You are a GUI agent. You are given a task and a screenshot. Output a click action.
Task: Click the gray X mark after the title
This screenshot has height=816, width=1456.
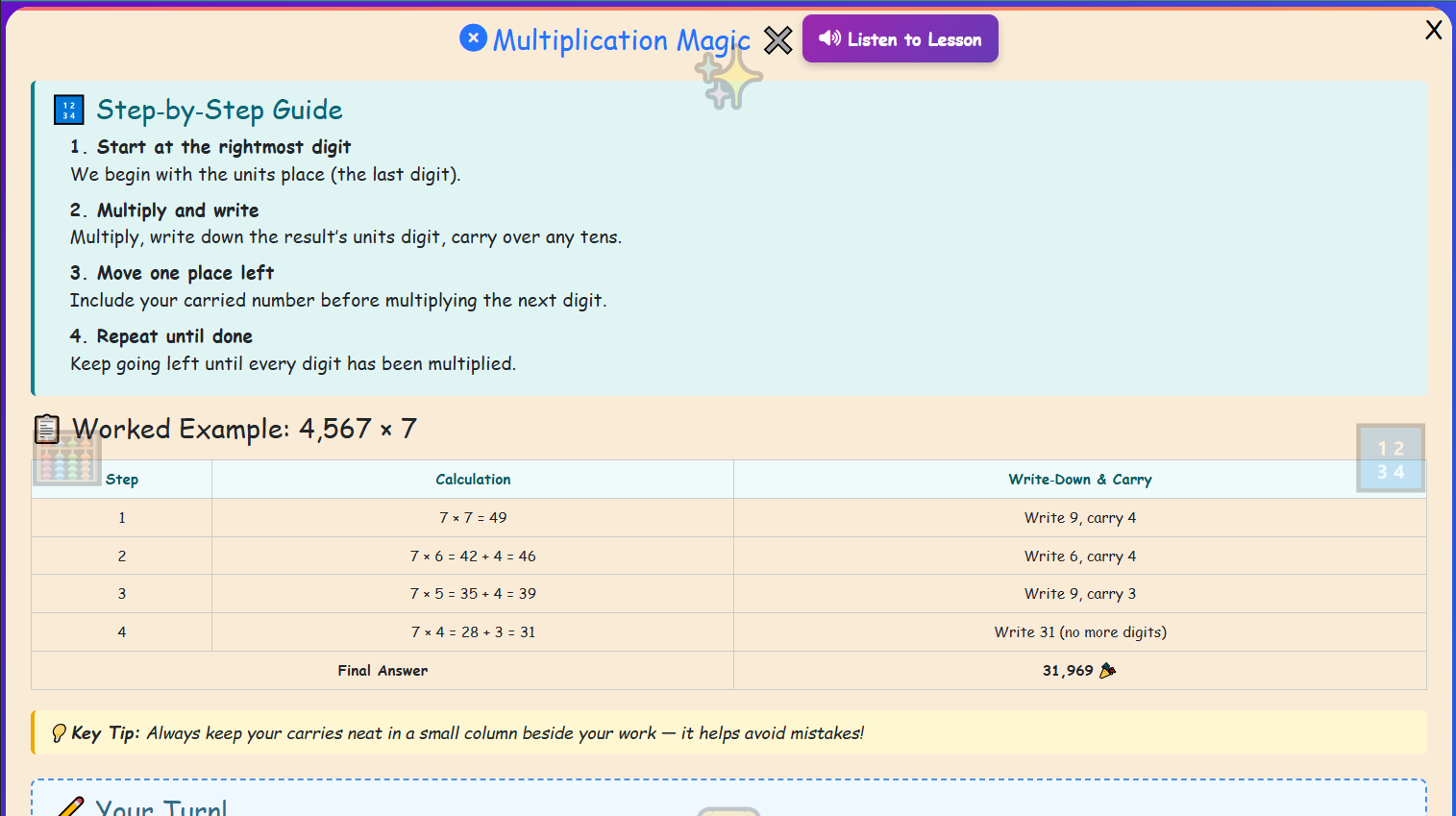(777, 39)
